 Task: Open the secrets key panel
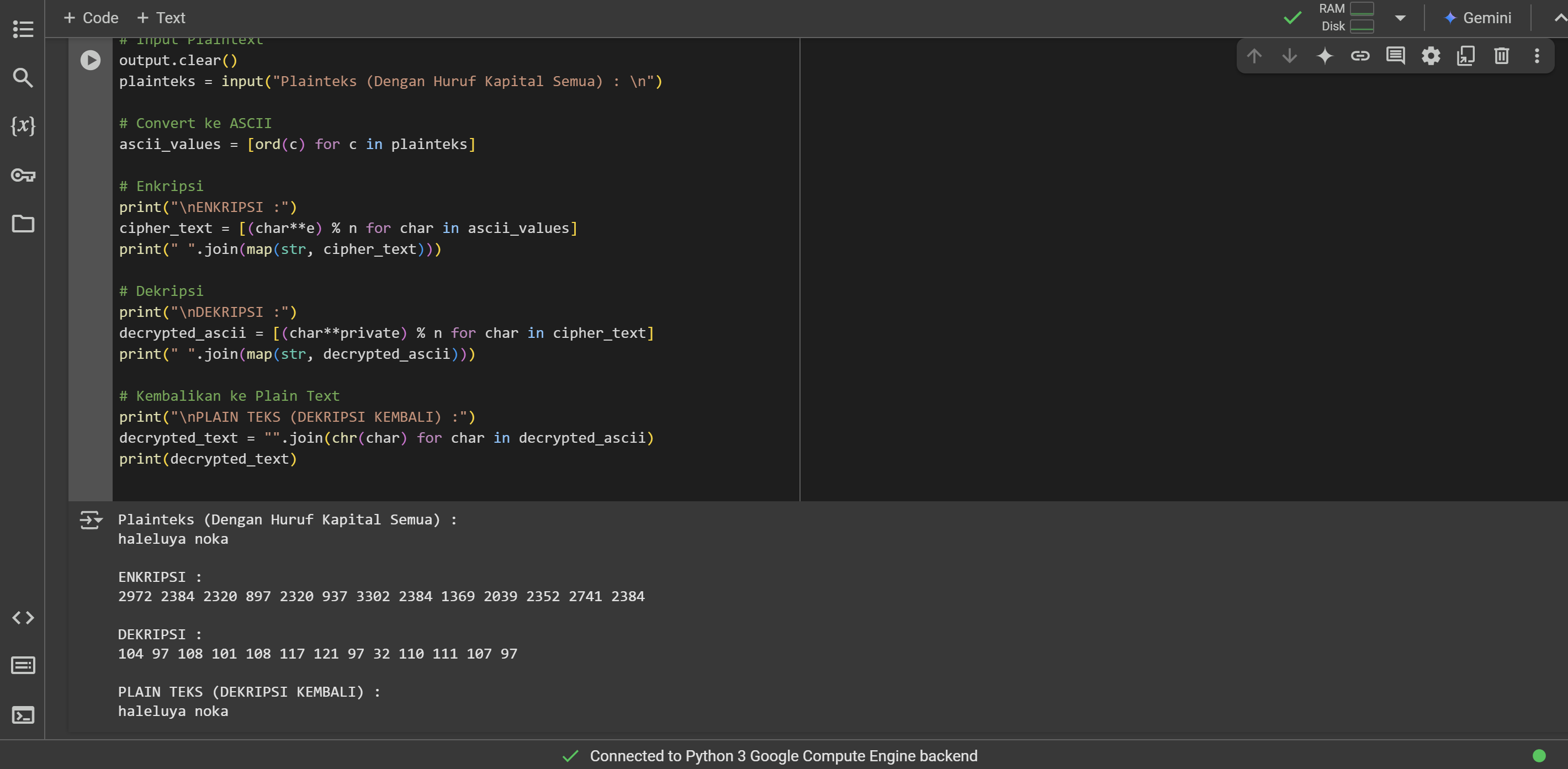coord(23,175)
